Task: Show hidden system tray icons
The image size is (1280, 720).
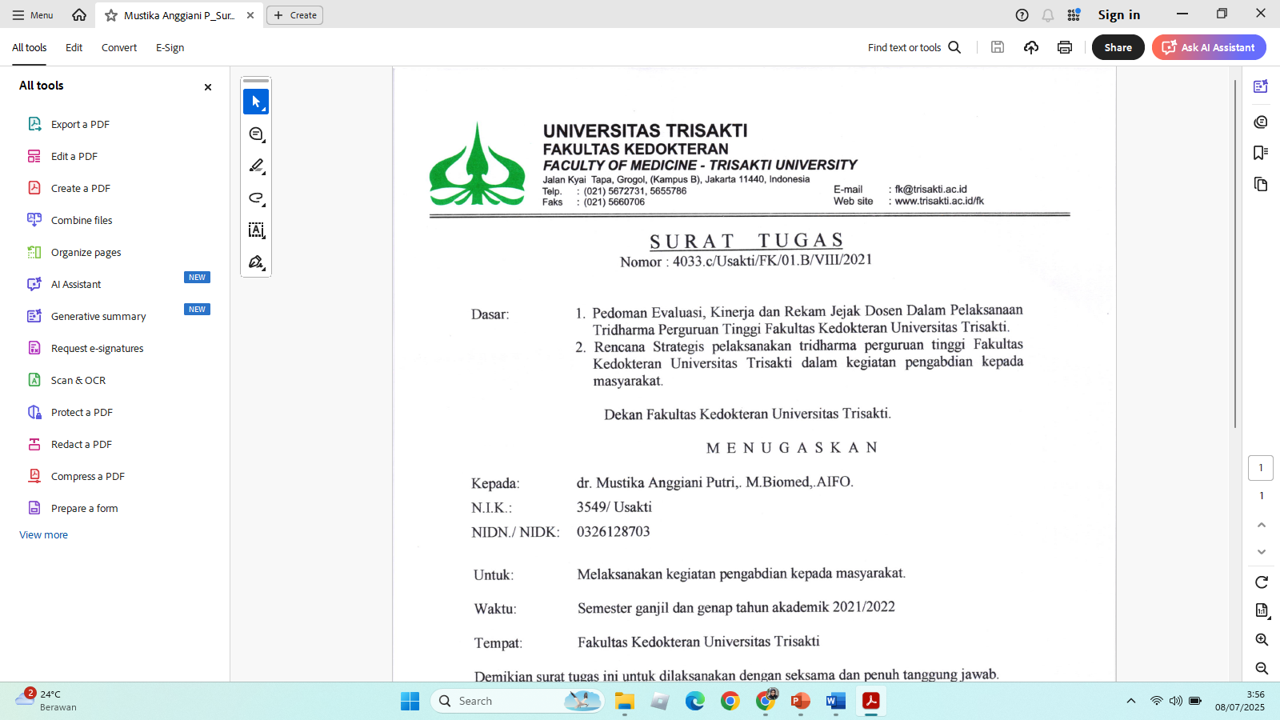Action: tap(1131, 701)
